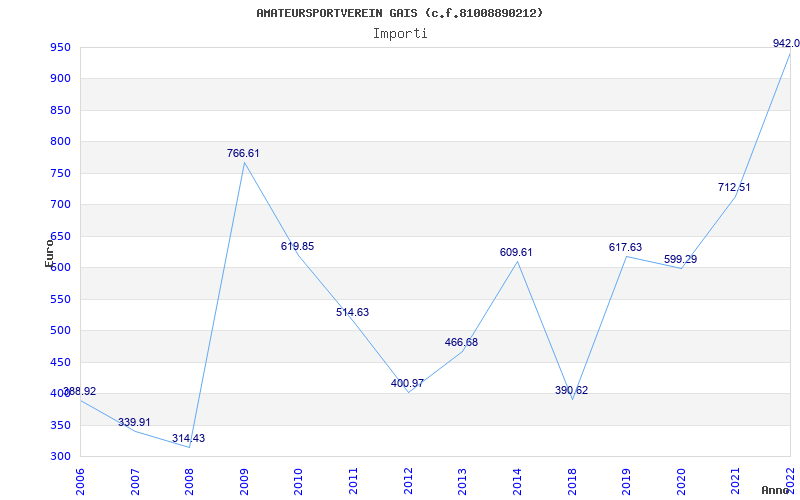The height and width of the screenshot is (500, 800).
Task: Select the Importi subtitle text
Action: click(x=400, y=34)
